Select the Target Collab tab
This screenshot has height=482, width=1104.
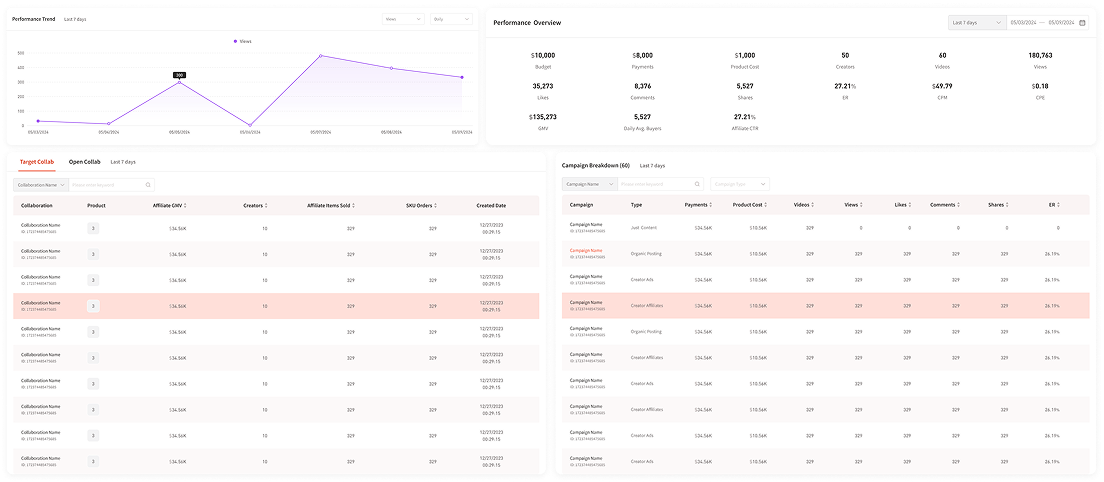38,161
